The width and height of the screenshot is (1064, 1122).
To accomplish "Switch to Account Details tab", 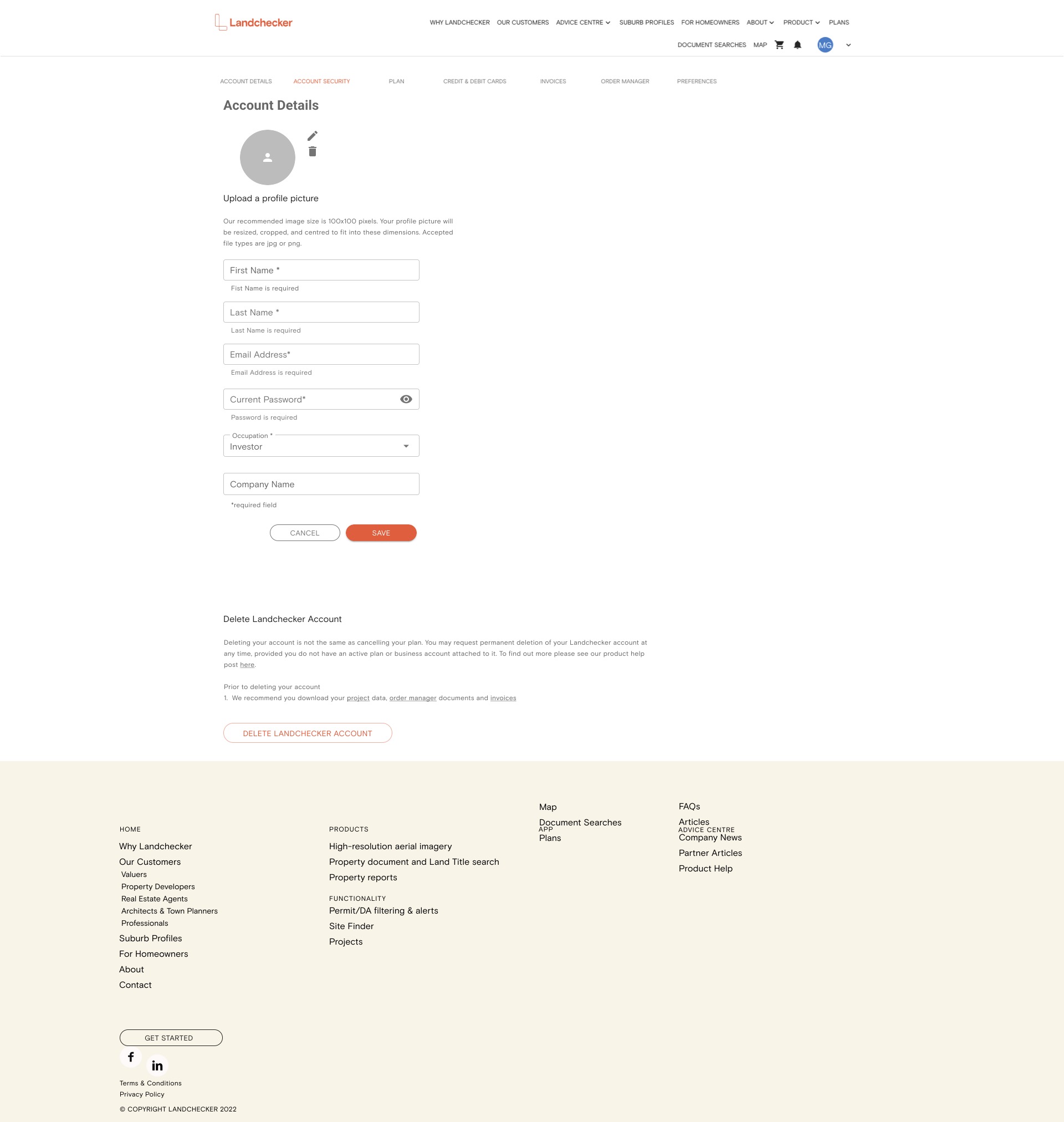I will 245,81.
